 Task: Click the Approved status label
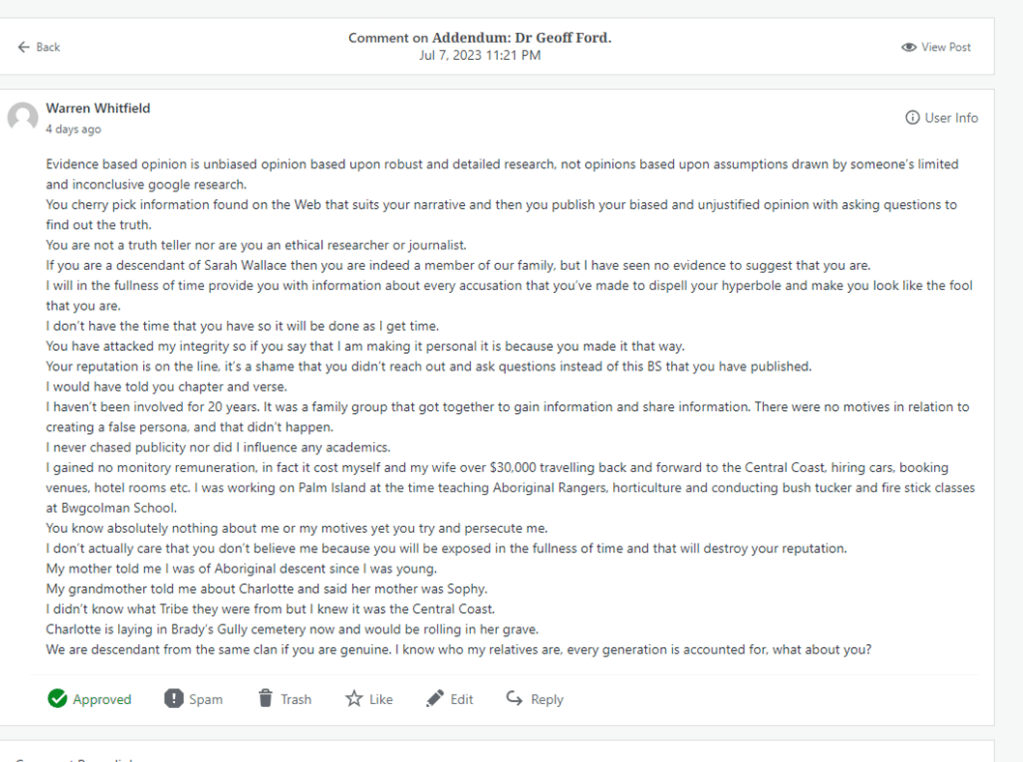click(x=101, y=700)
